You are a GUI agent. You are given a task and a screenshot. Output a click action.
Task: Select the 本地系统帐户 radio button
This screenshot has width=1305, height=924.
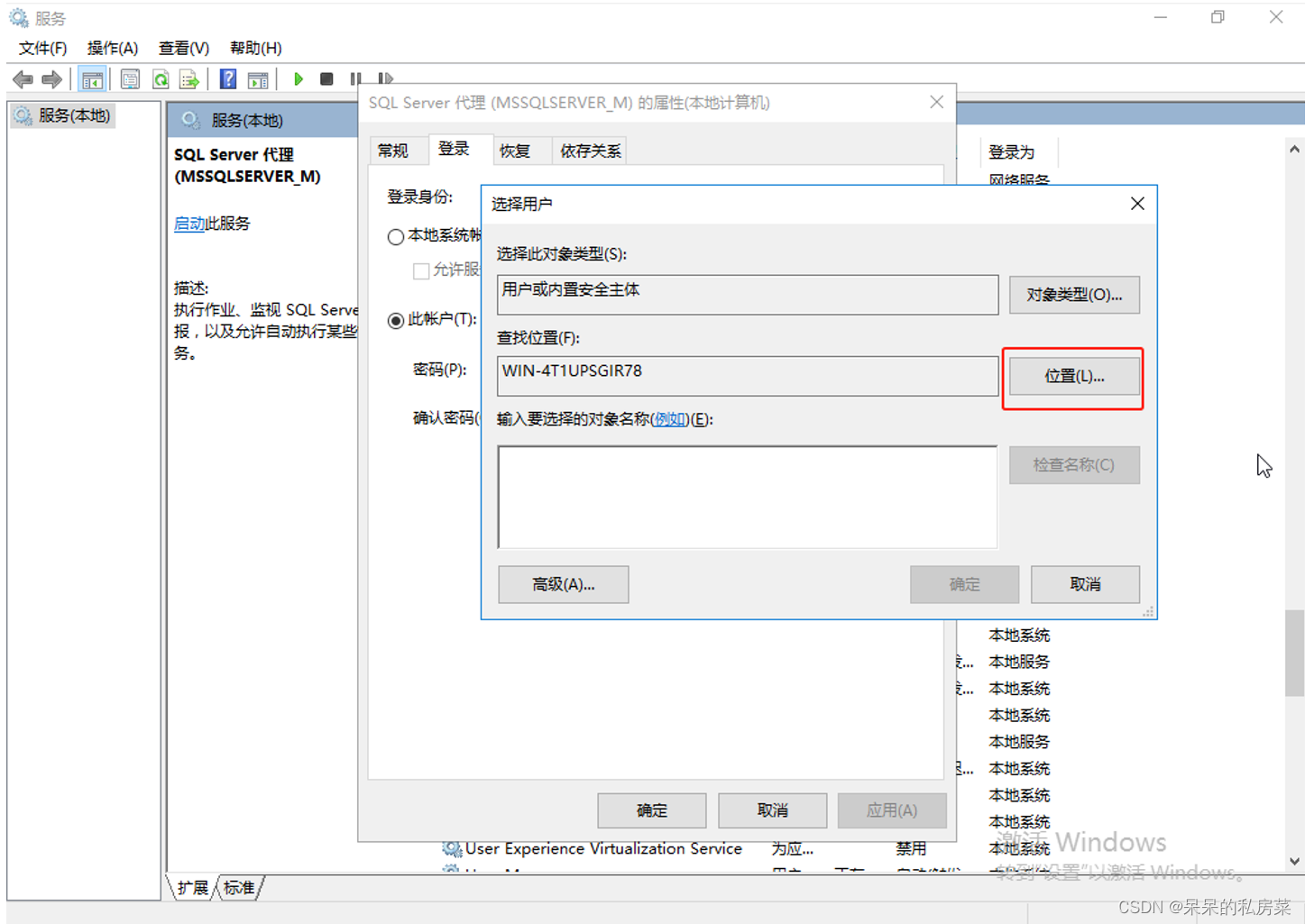(395, 236)
